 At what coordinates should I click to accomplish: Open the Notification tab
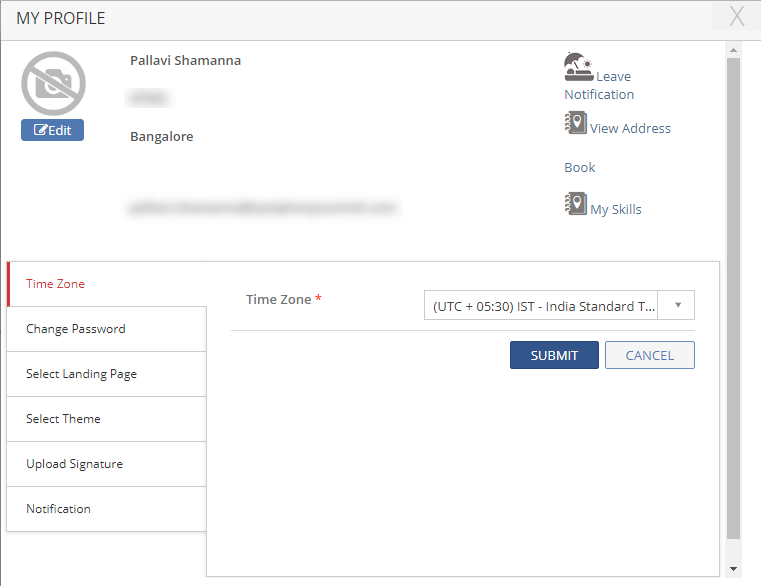pyautogui.click(x=59, y=509)
